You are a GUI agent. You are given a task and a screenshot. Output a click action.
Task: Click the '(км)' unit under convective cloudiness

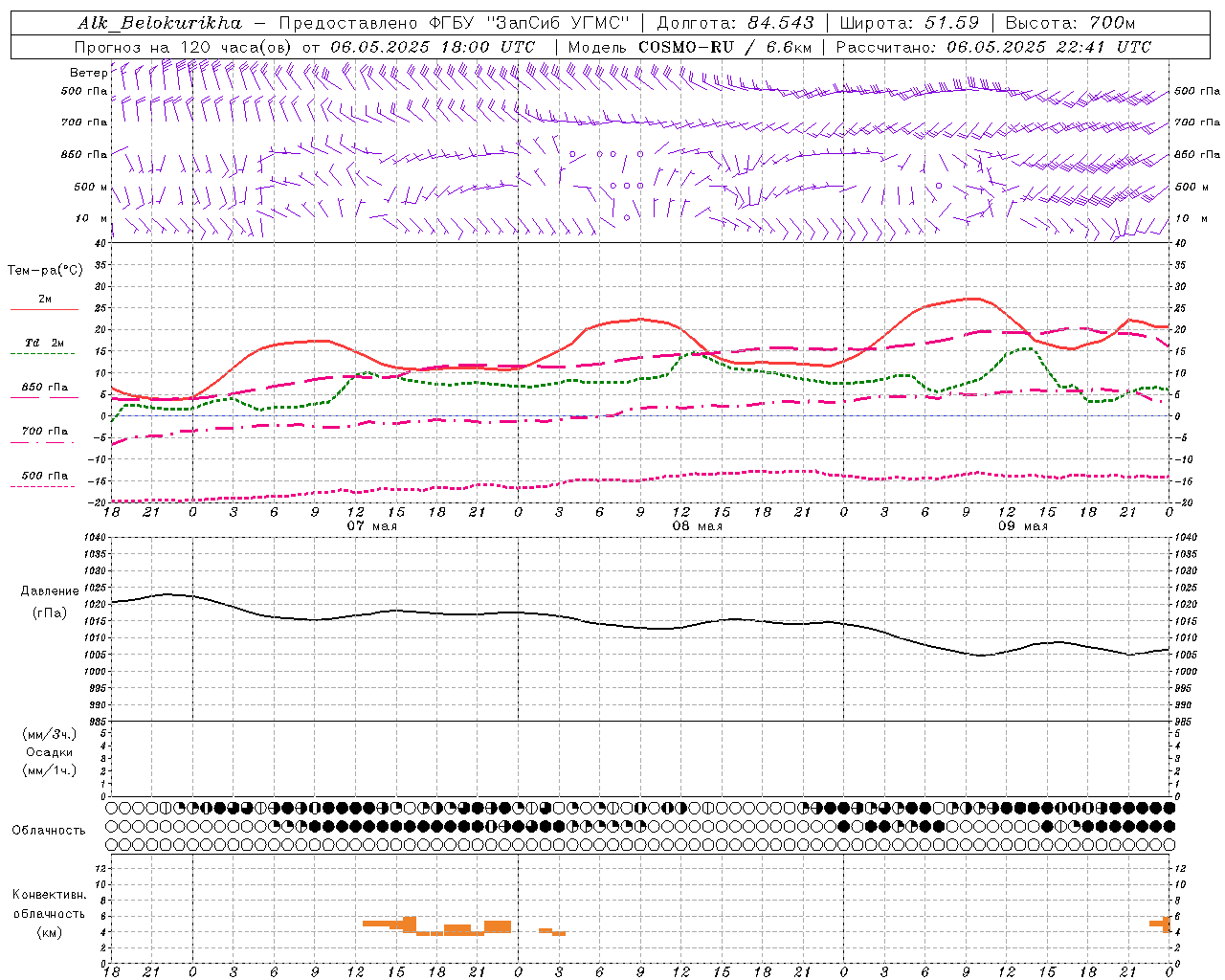(50, 932)
